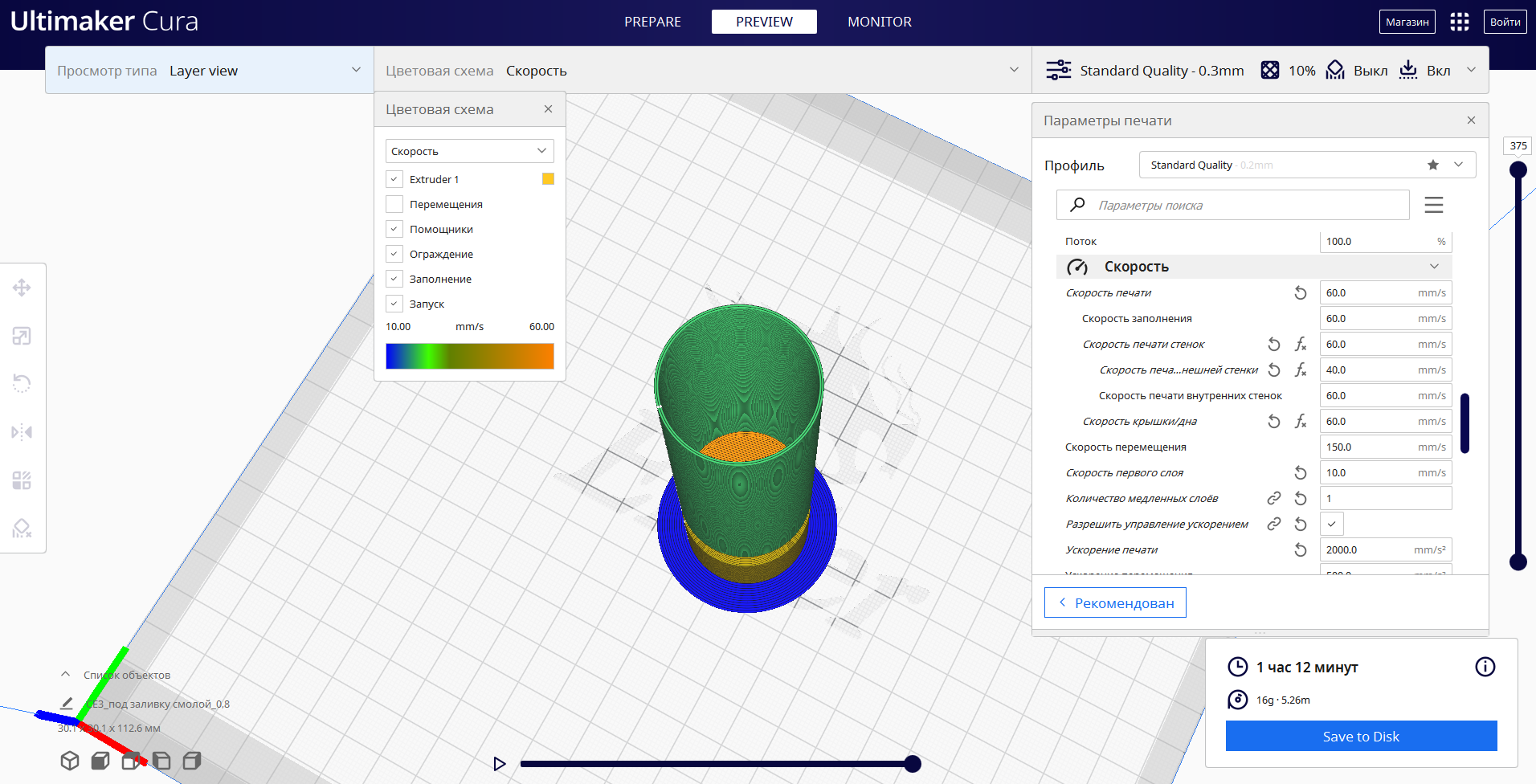Open the Скорость color scheme dropdown
Image resolution: width=1536 pixels, height=784 pixels.
pos(469,151)
